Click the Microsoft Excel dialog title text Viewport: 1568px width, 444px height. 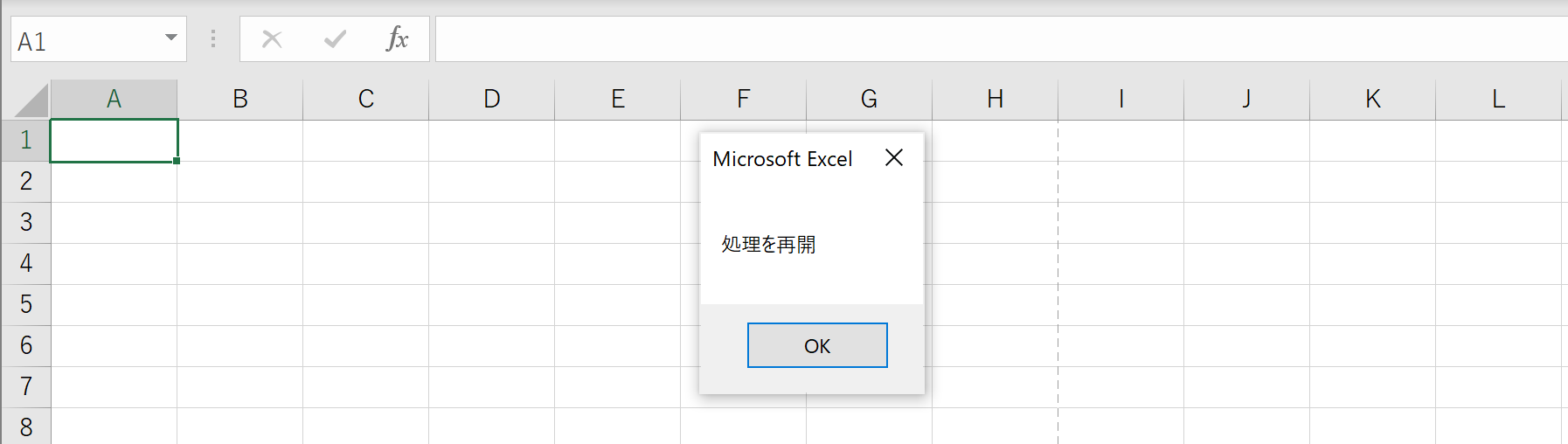click(782, 159)
